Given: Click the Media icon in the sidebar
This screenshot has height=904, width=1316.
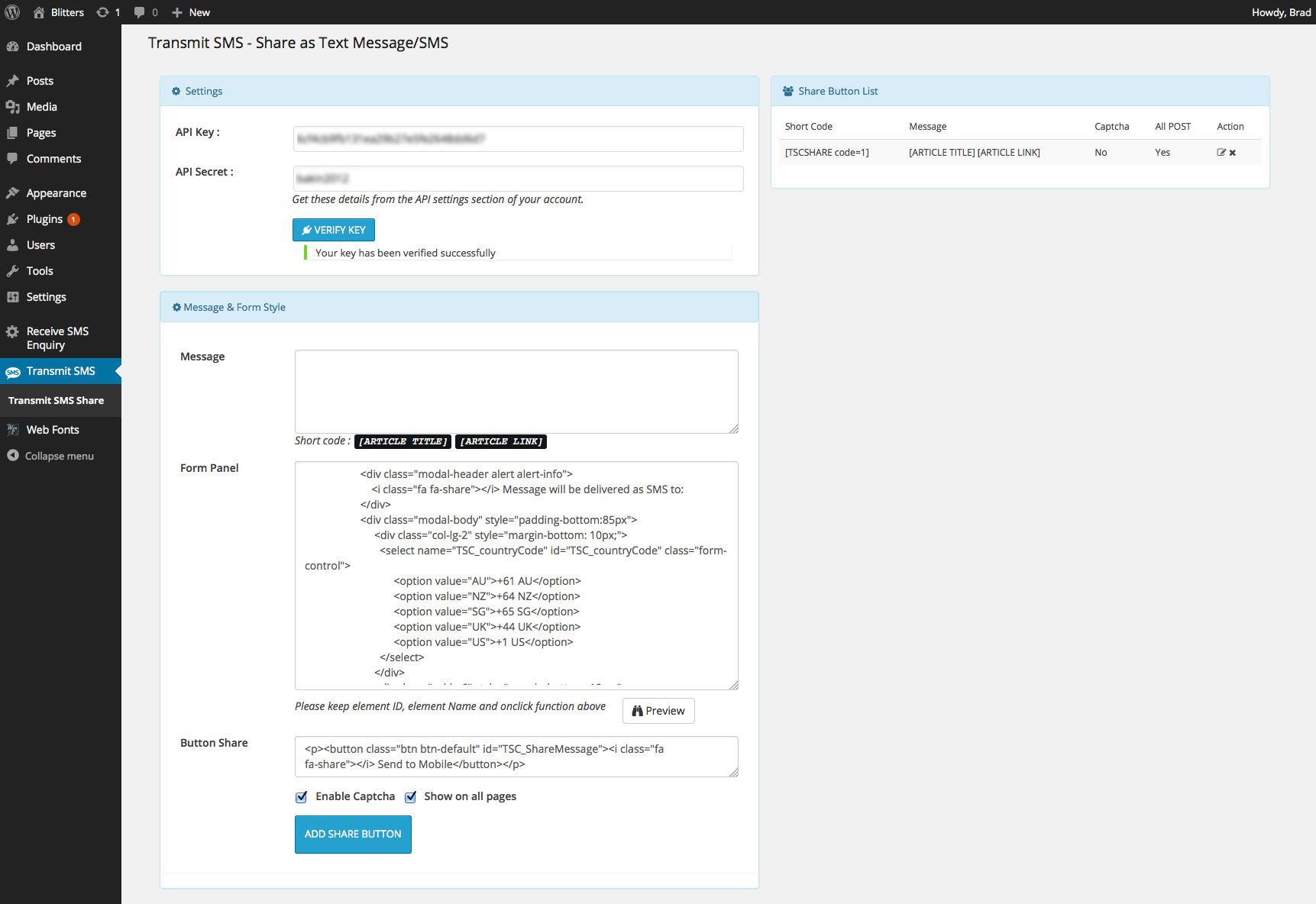Looking at the screenshot, I should point(12,107).
